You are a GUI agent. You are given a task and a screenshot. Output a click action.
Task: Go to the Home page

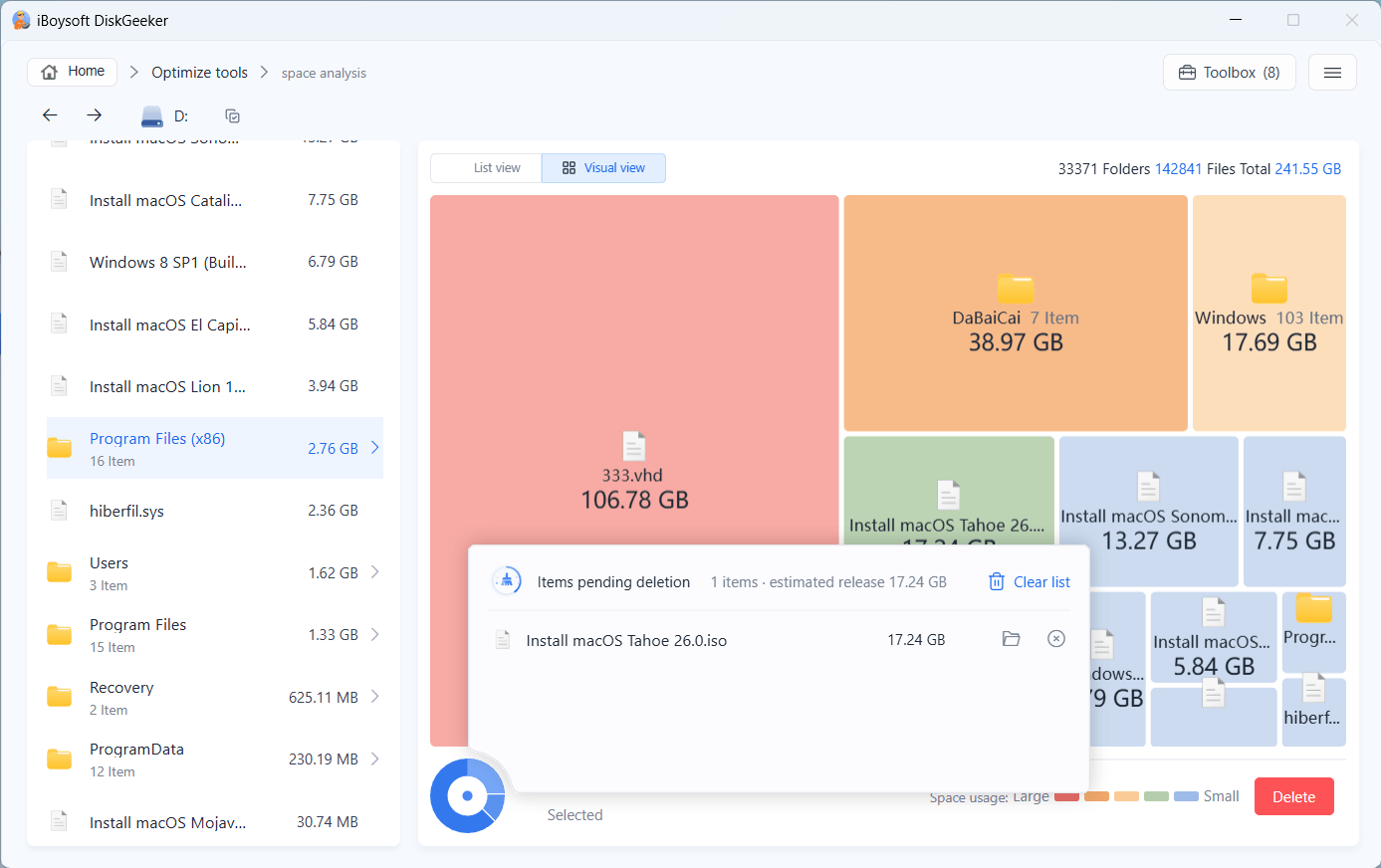click(x=73, y=72)
